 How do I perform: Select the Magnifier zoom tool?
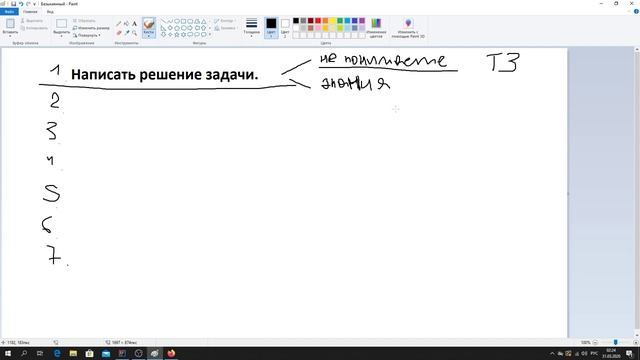click(134, 33)
